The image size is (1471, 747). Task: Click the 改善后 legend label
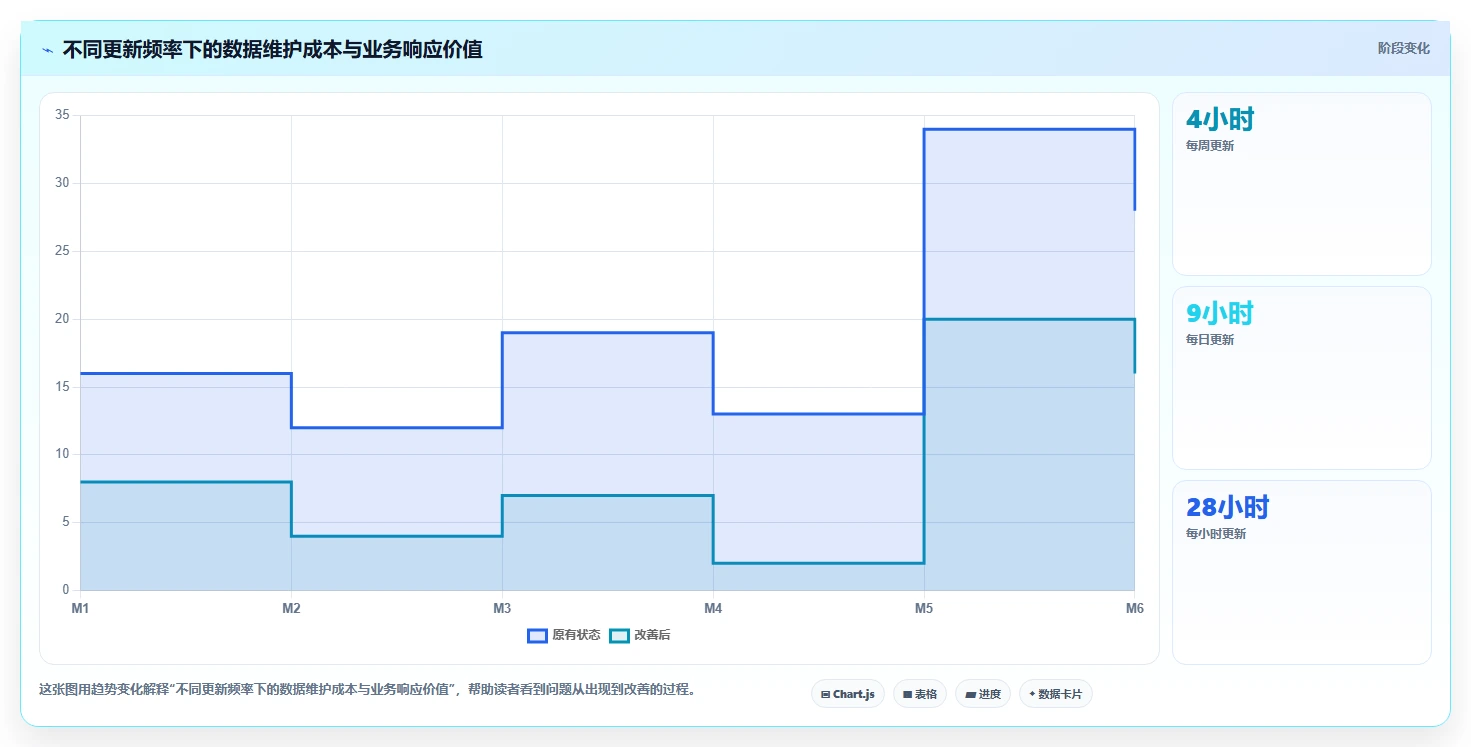[652, 636]
